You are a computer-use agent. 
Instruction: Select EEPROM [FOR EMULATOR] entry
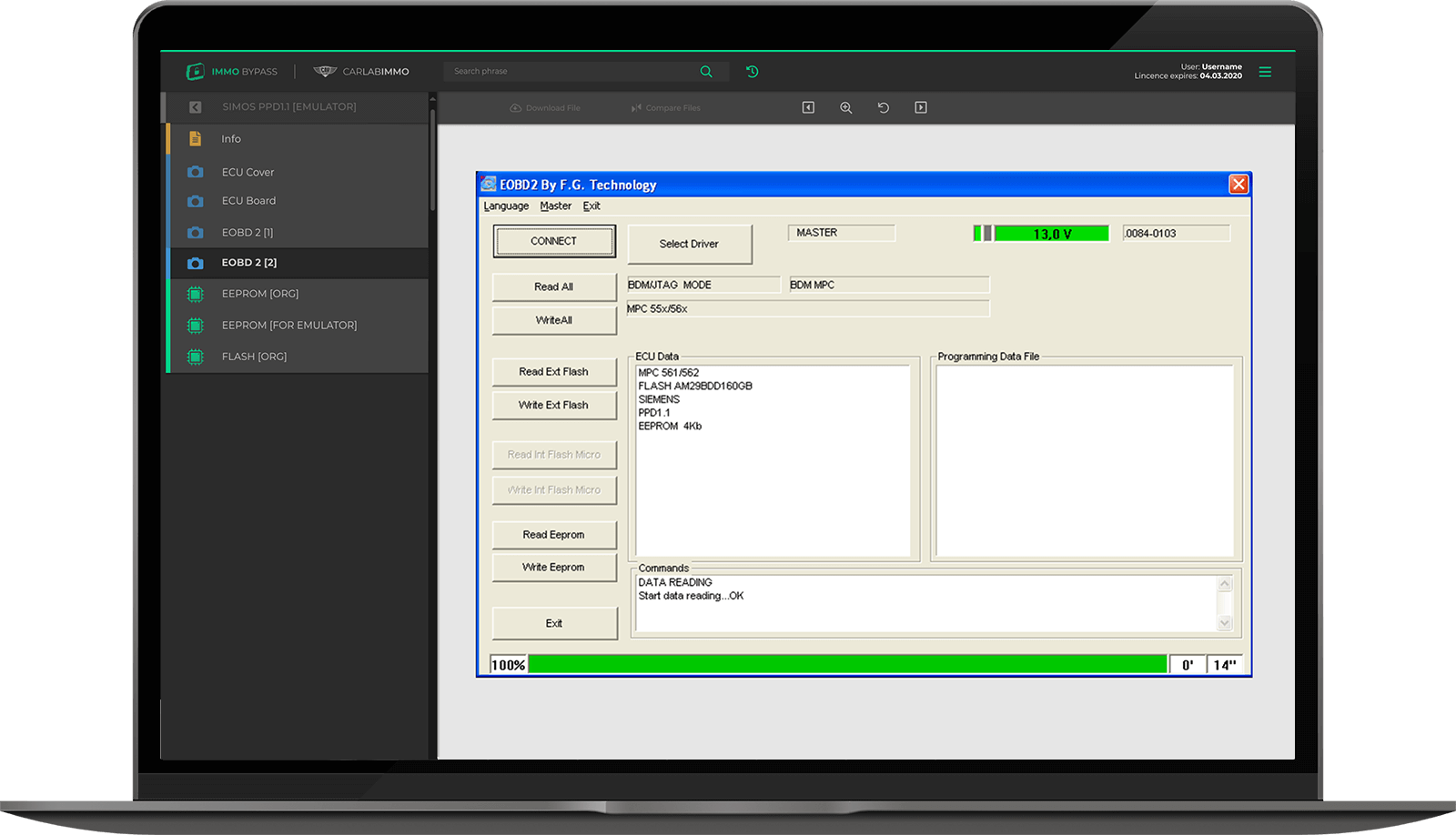298,325
